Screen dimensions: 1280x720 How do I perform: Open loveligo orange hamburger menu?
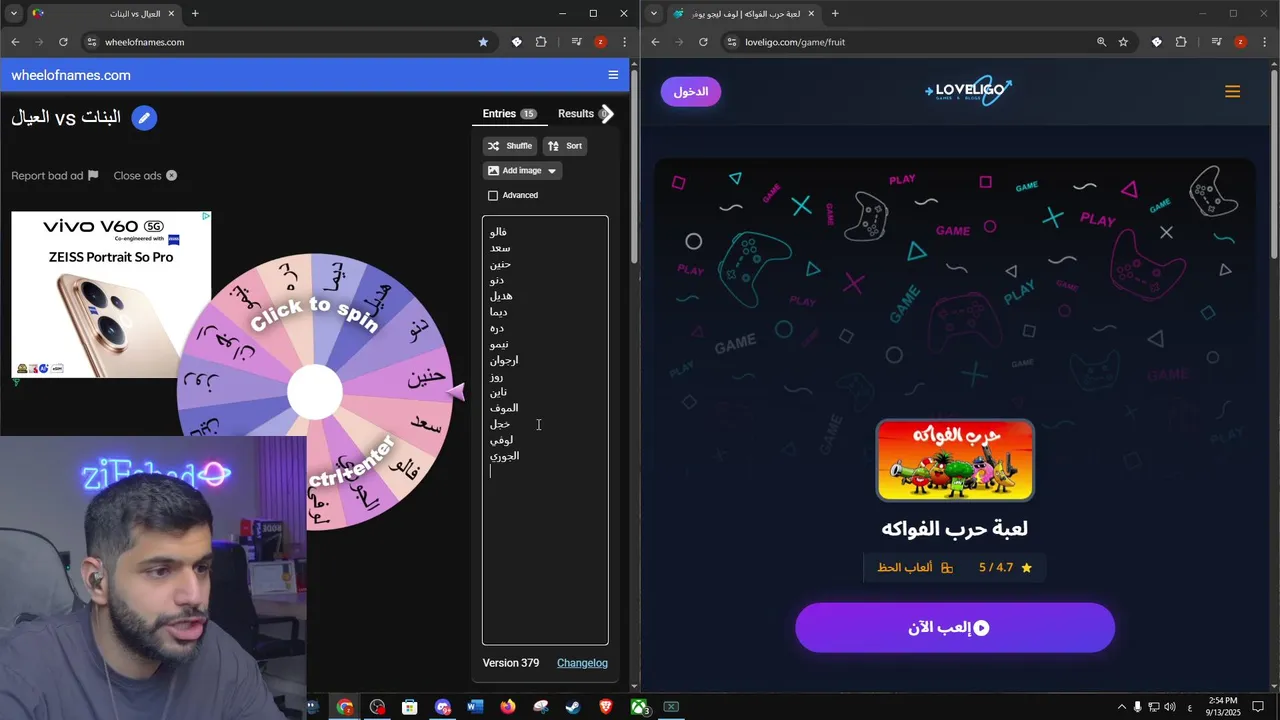[x=1232, y=91]
